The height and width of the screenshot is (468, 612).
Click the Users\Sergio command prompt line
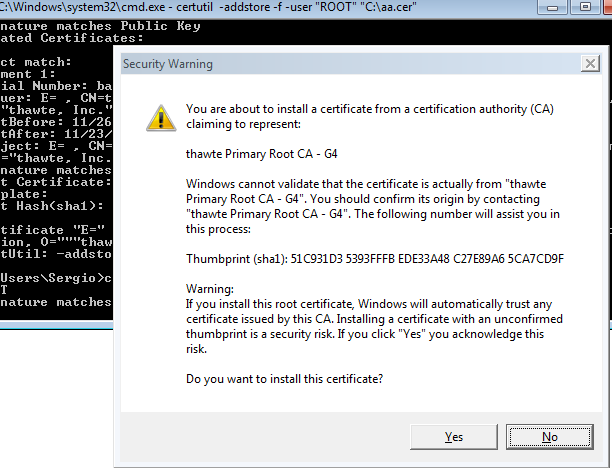(x=56, y=278)
